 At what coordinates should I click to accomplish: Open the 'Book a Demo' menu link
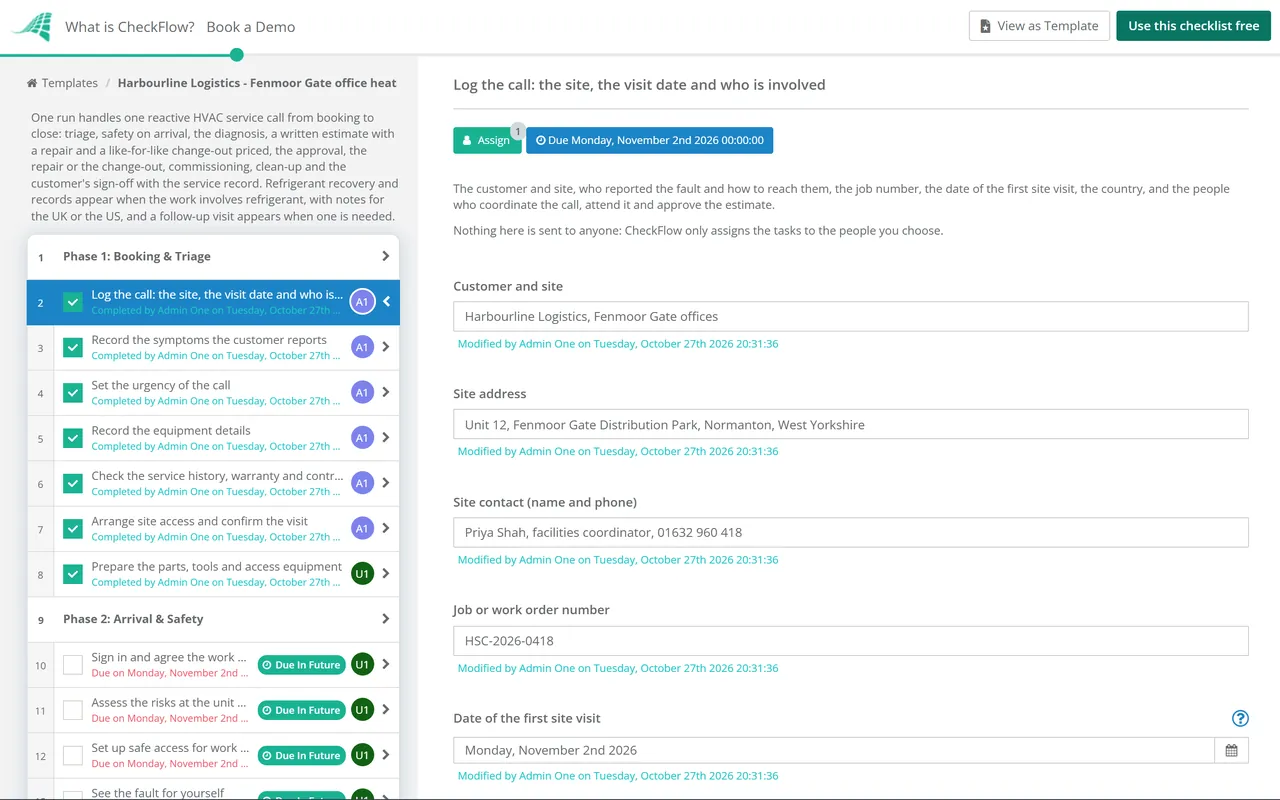(251, 27)
